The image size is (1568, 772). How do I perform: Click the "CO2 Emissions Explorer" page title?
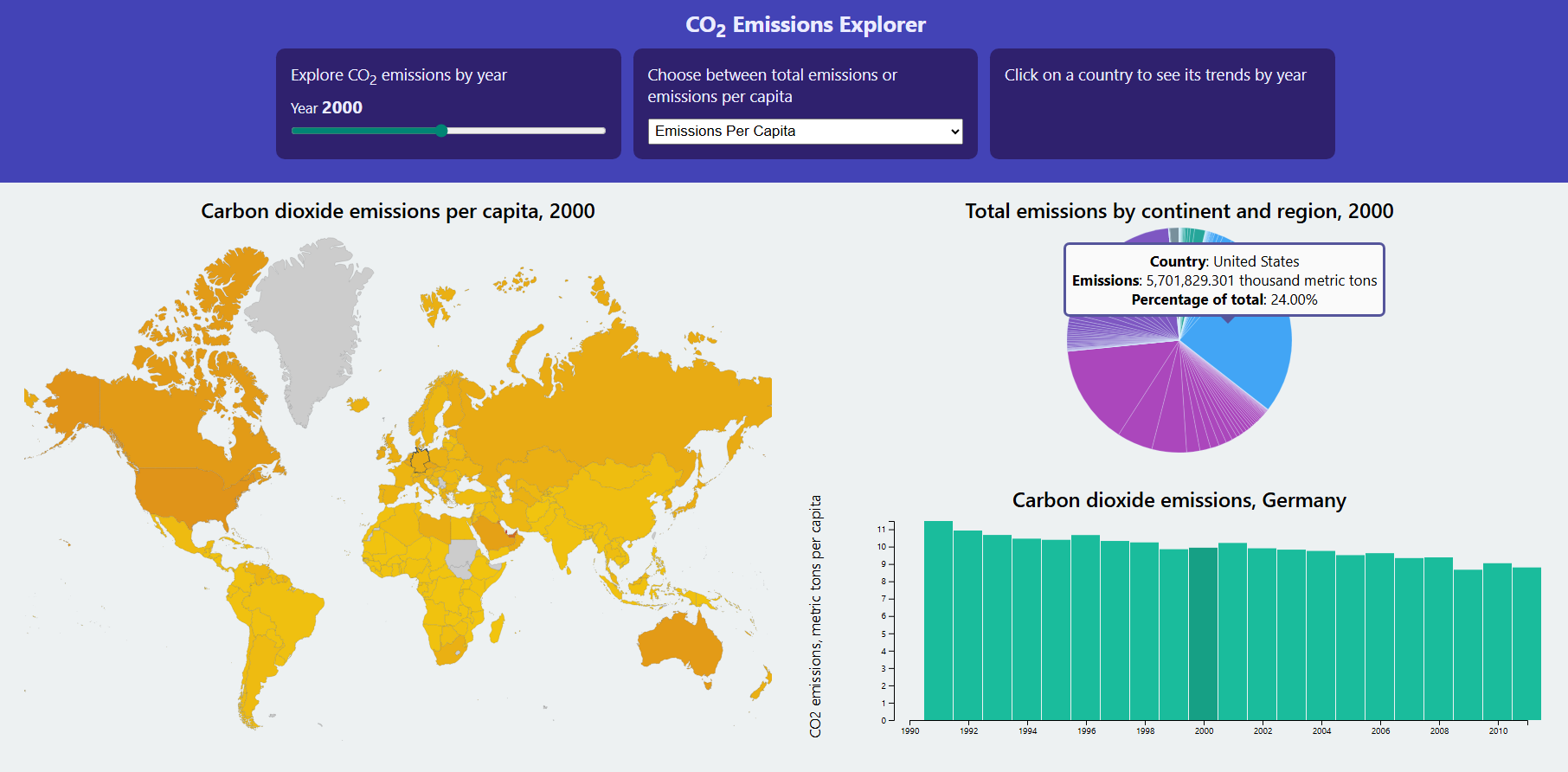coord(806,25)
